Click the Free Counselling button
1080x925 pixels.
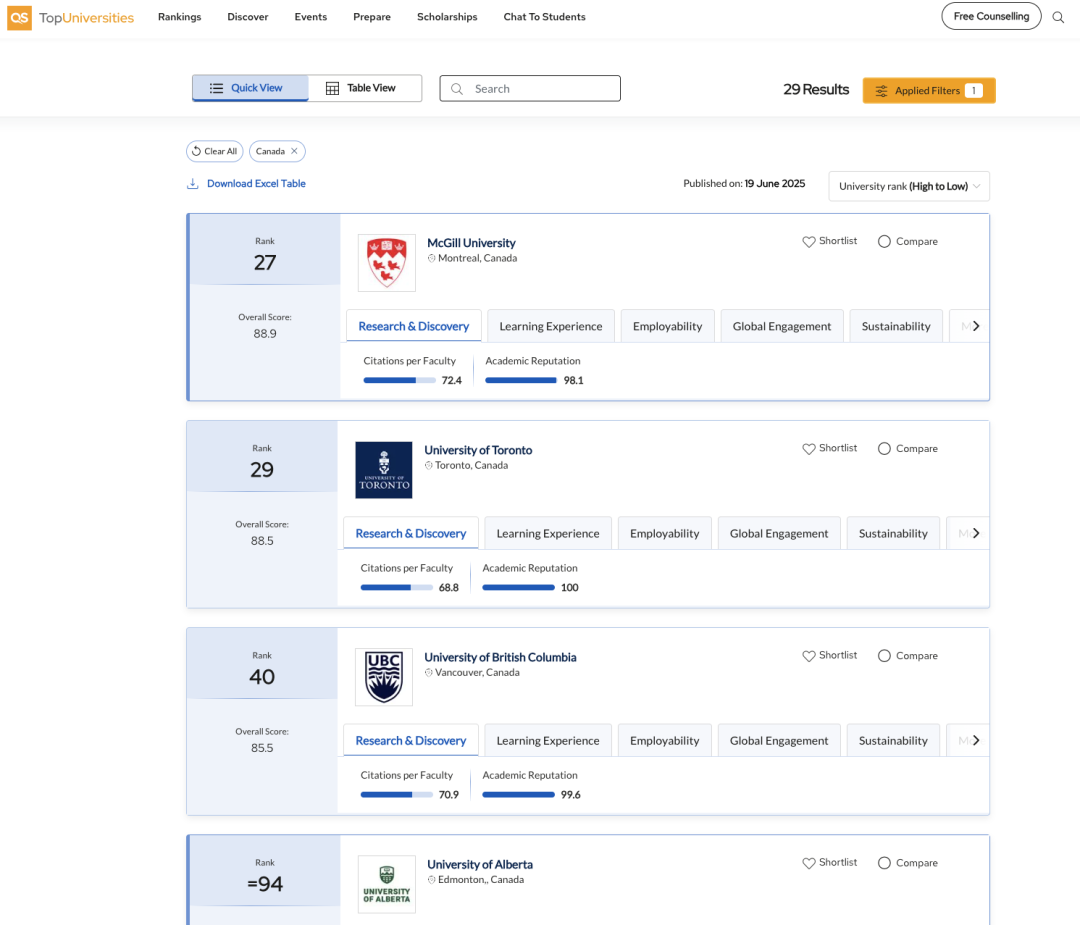coord(991,17)
